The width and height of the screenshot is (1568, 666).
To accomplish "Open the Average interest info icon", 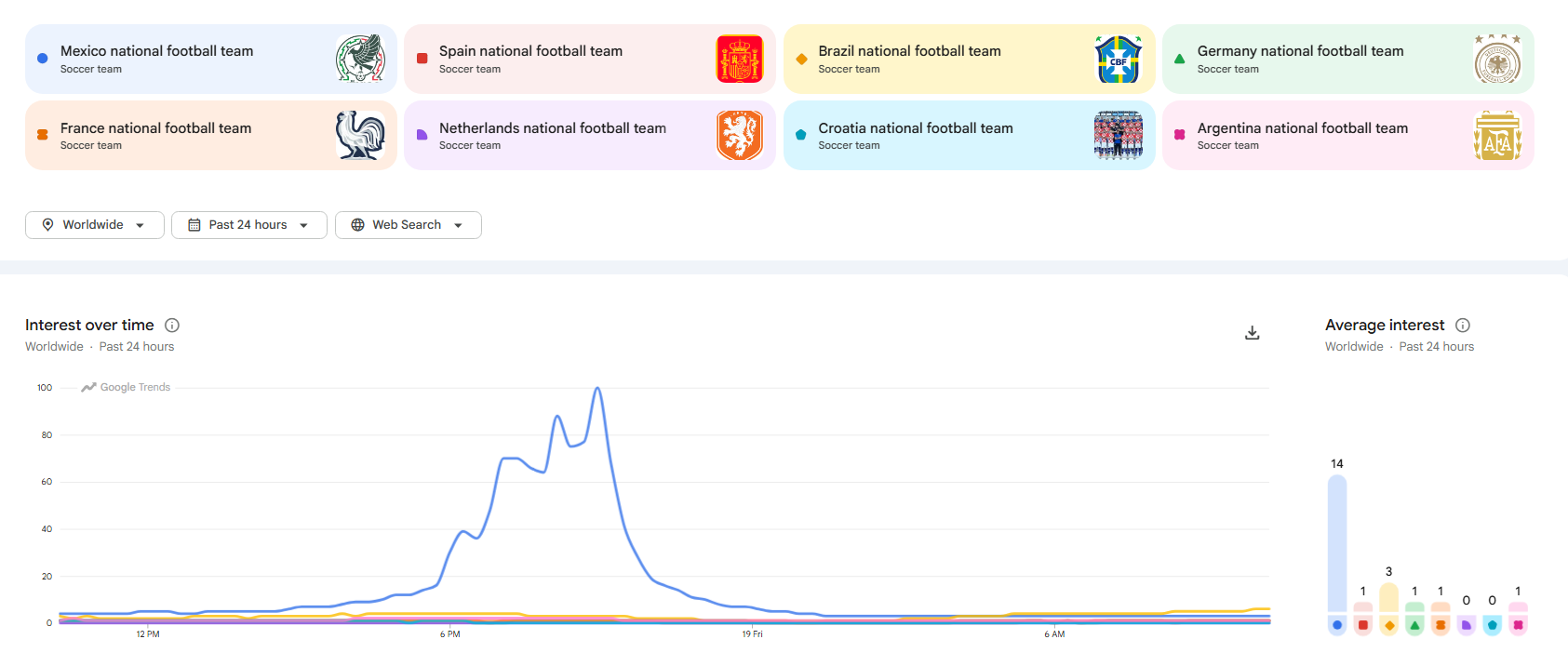I will [1463, 326].
